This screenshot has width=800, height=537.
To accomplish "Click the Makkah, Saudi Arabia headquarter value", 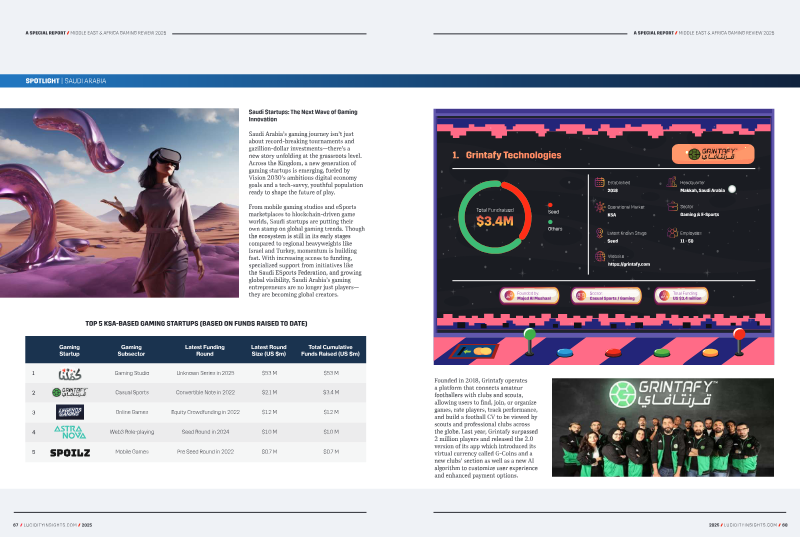I will [x=702, y=190].
